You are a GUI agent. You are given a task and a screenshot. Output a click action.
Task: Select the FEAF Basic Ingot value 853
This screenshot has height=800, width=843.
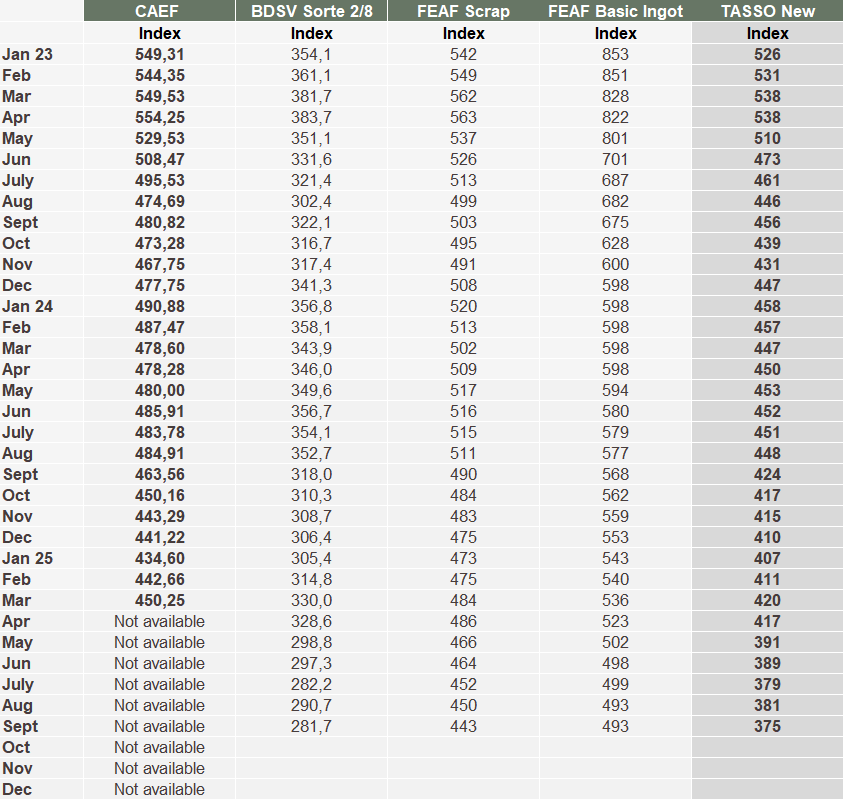tap(615, 54)
